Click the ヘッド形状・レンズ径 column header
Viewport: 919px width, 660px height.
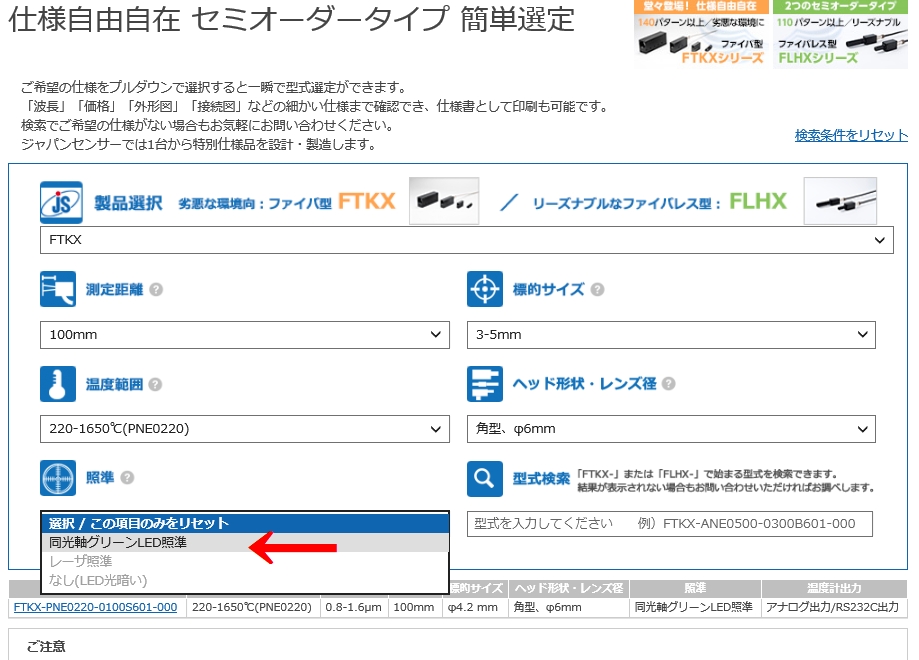coord(569,588)
